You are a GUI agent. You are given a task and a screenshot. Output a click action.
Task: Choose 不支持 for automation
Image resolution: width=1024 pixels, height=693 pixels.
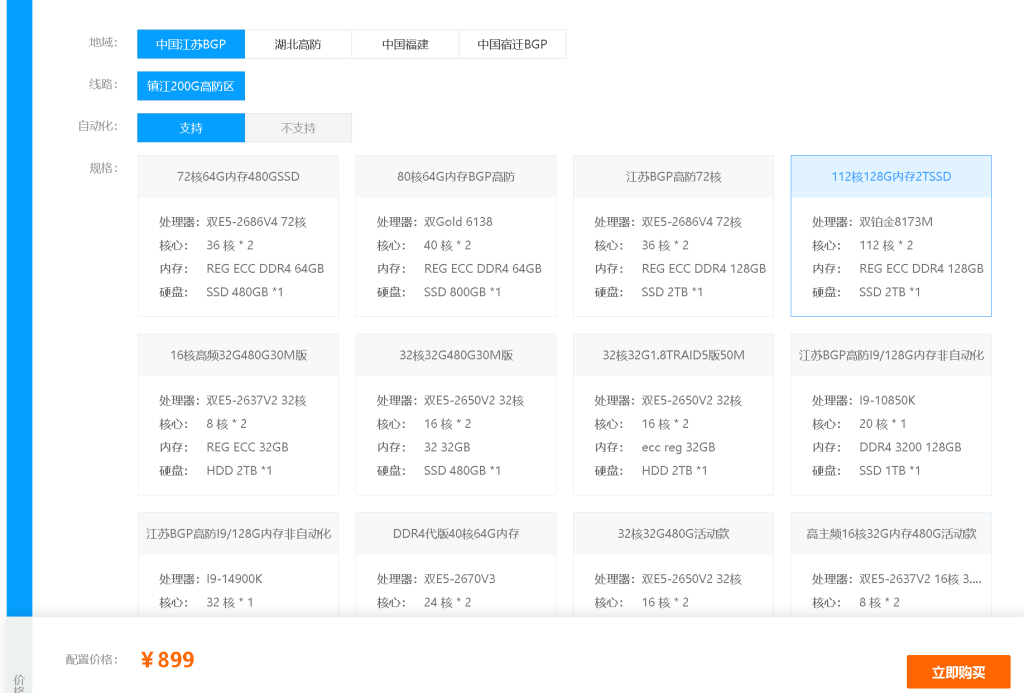click(x=298, y=128)
